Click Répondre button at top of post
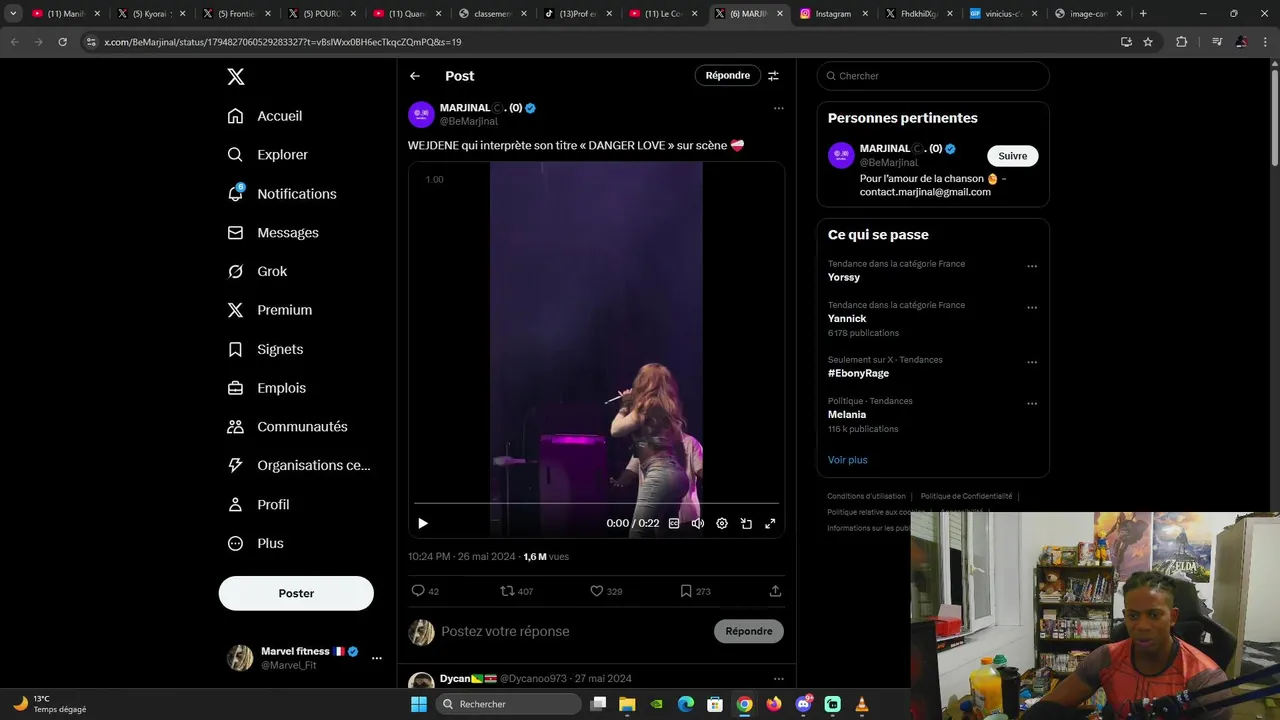 point(727,76)
